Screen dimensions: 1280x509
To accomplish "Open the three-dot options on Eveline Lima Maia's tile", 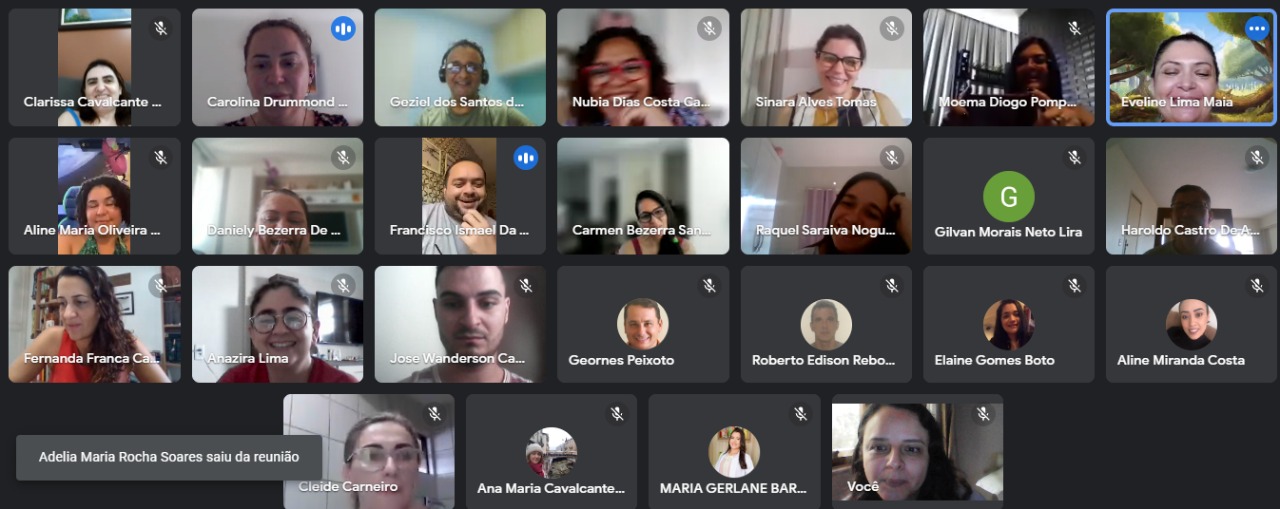I will [x=1257, y=29].
